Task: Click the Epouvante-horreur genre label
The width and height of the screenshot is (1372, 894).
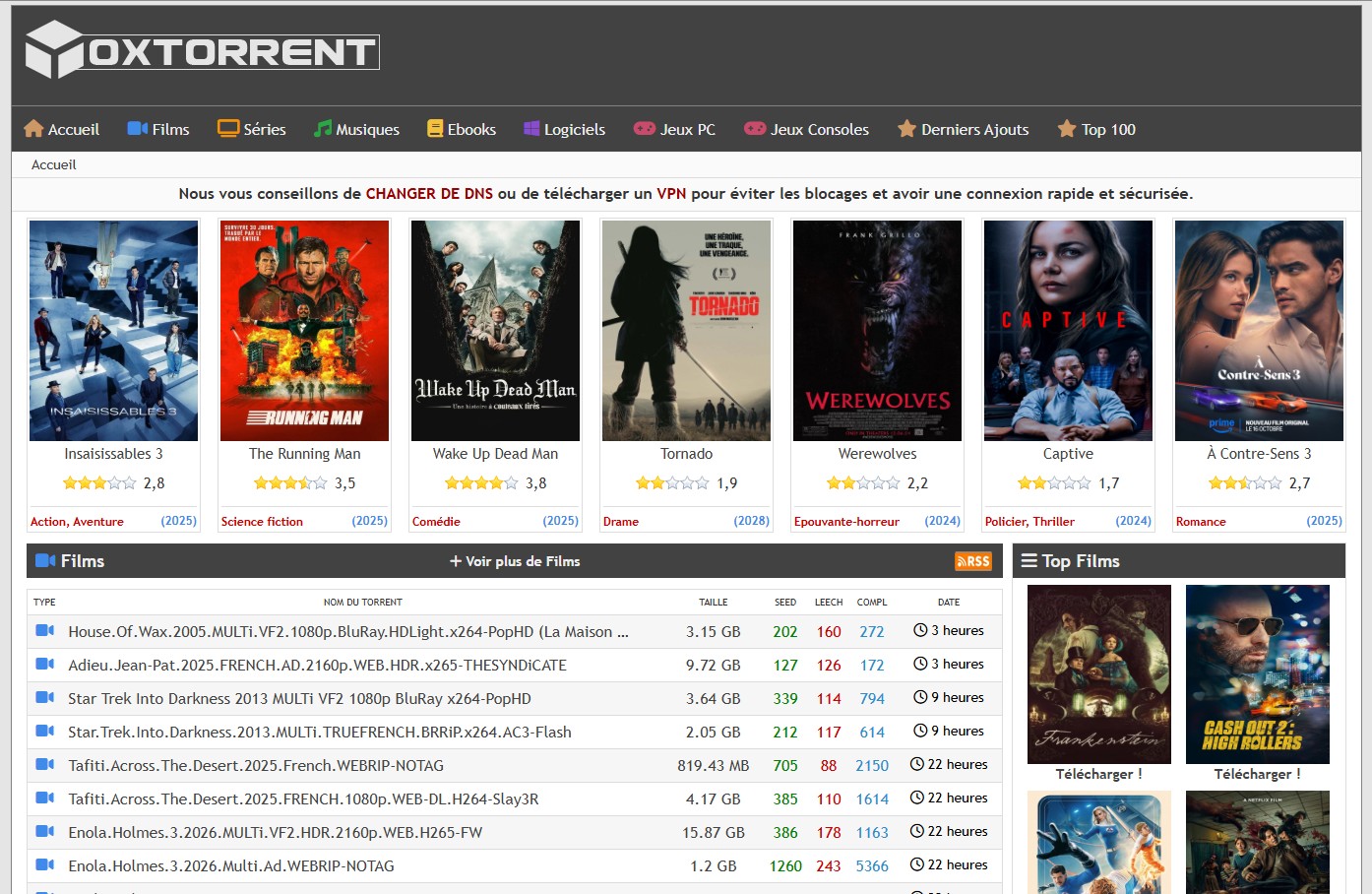Action: pos(846,522)
